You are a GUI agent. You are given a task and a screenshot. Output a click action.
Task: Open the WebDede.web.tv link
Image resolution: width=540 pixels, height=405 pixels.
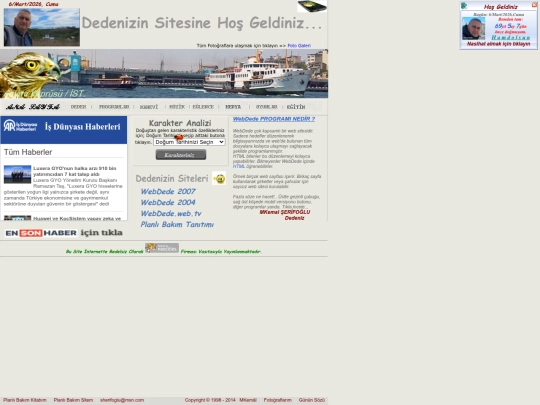click(x=171, y=214)
